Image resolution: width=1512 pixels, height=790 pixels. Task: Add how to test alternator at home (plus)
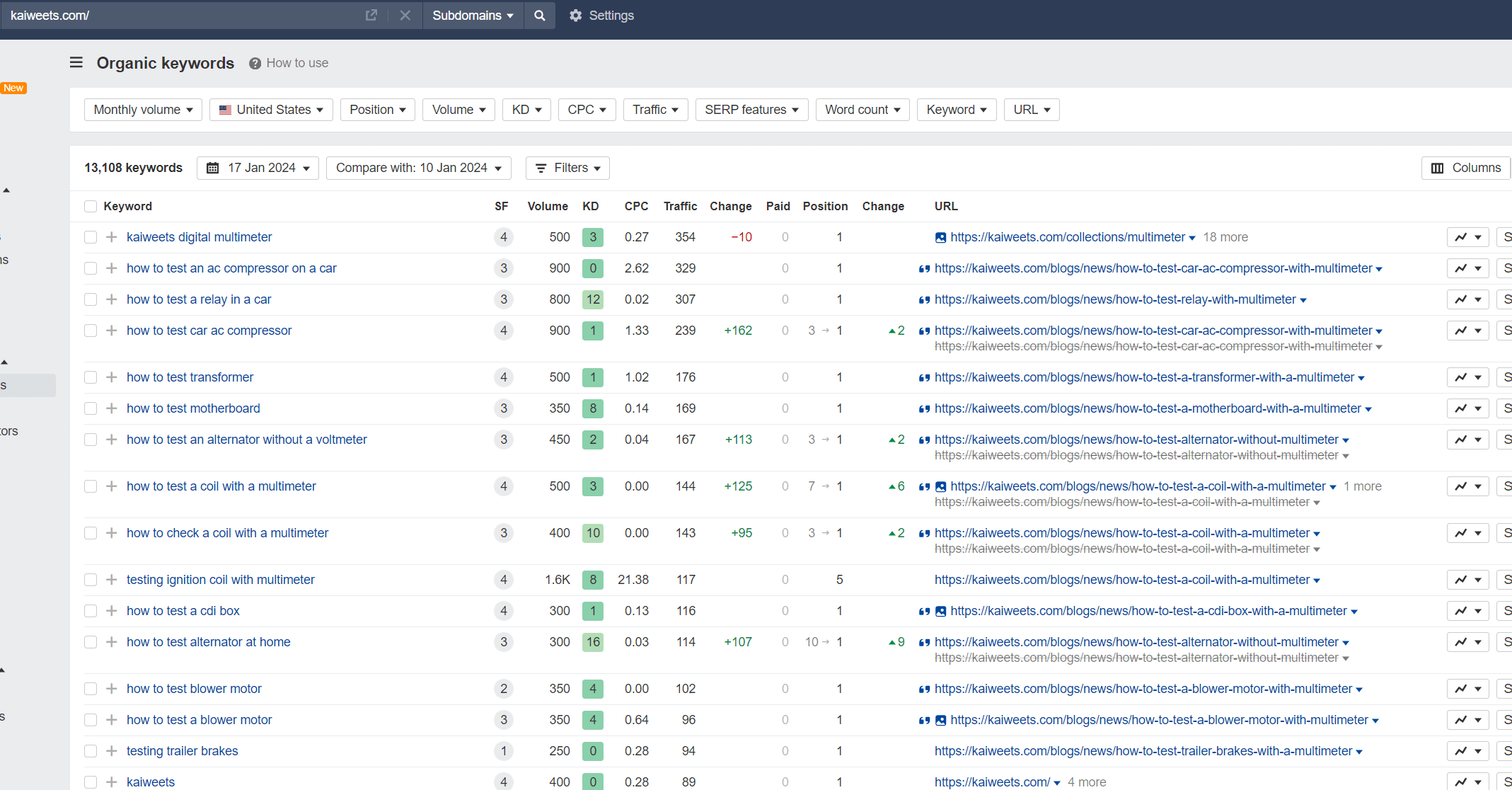(x=112, y=642)
